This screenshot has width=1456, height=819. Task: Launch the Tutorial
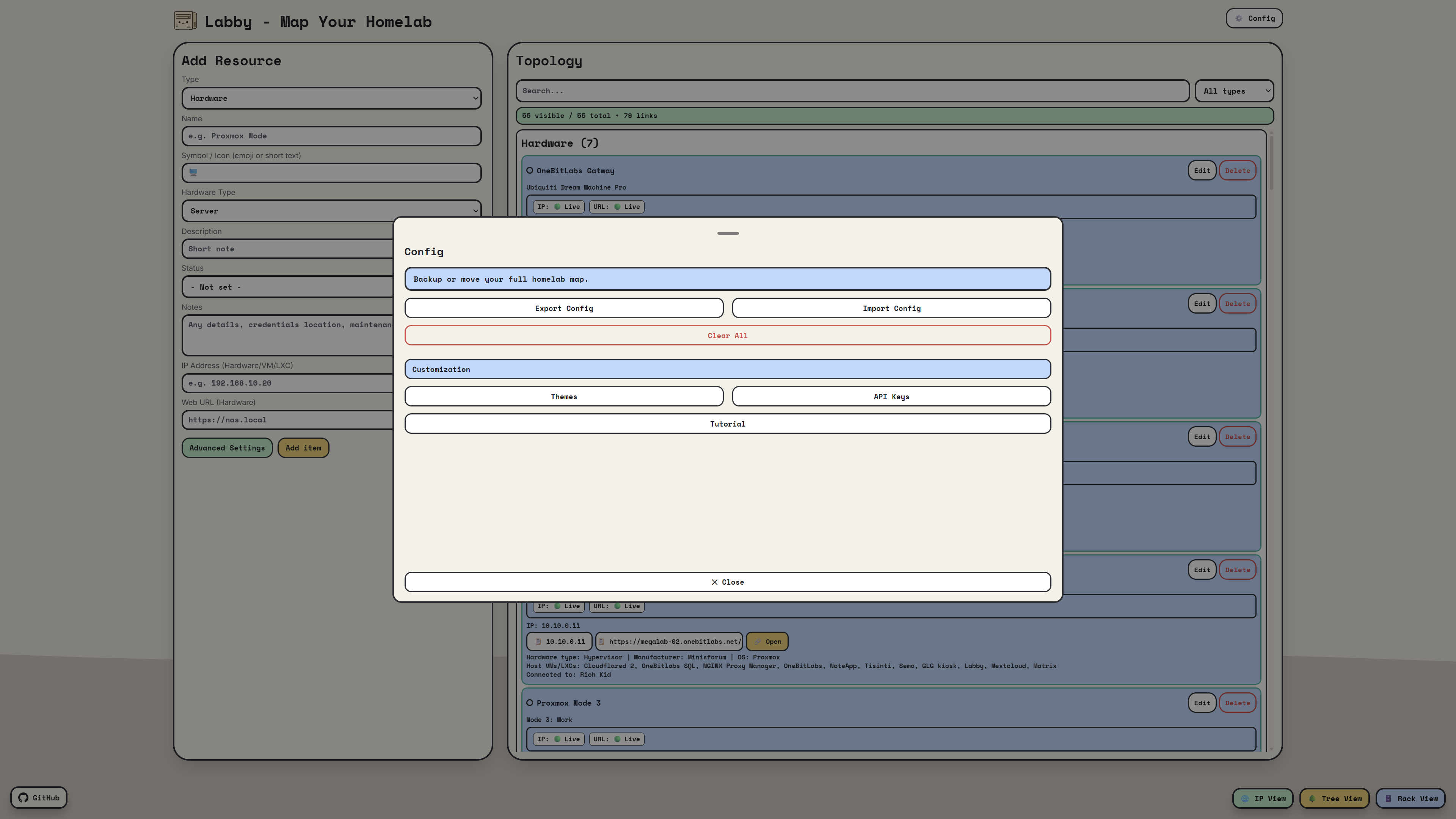[x=728, y=424]
